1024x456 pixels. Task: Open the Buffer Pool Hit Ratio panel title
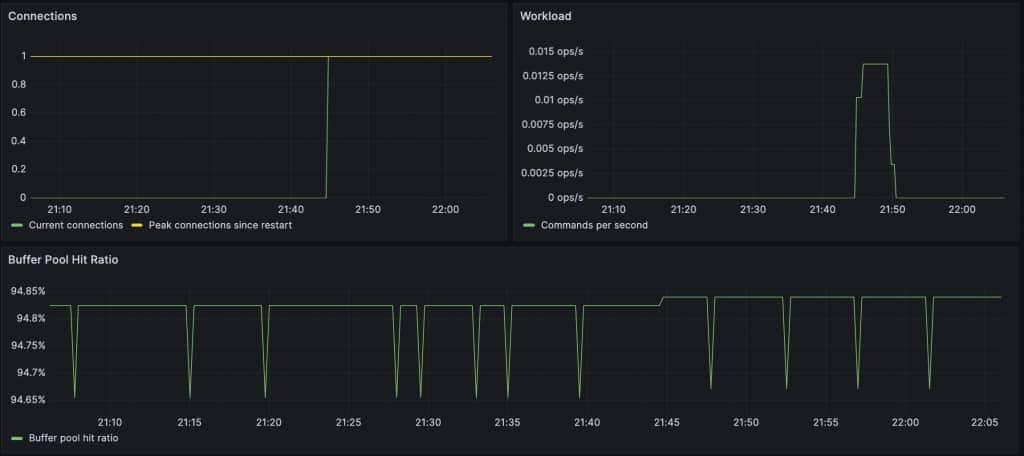pos(63,259)
